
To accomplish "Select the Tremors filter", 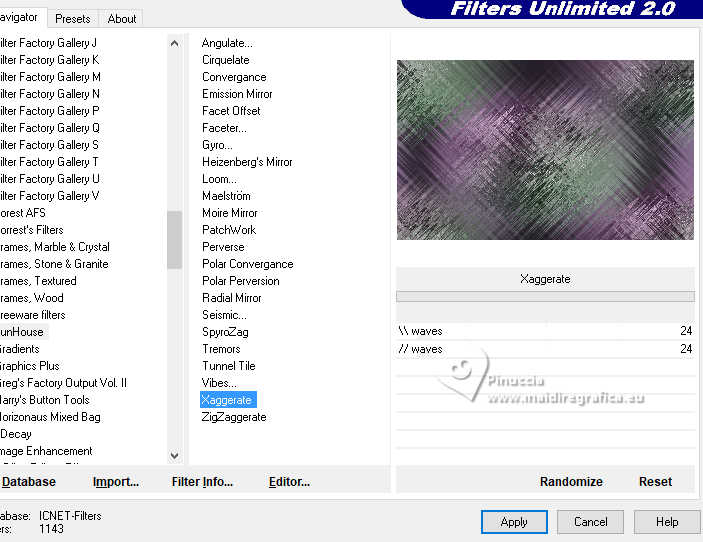I will pos(221,350).
